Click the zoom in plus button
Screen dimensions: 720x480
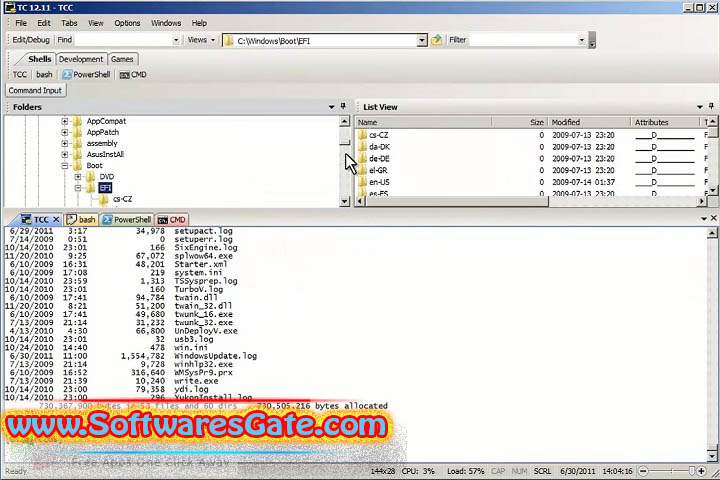point(701,471)
